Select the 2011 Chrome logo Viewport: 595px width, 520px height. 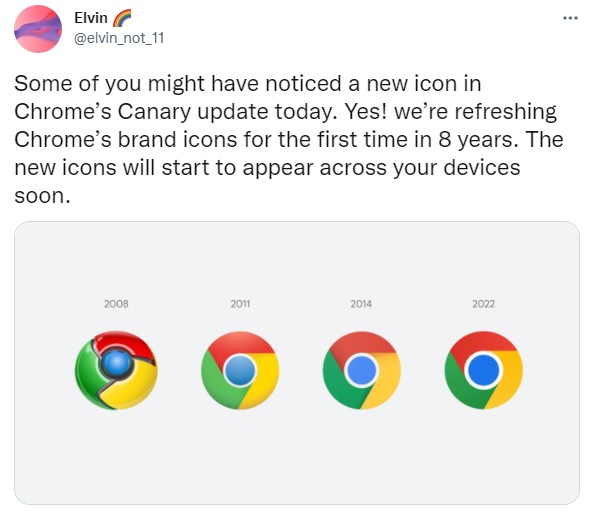click(240, 370)
